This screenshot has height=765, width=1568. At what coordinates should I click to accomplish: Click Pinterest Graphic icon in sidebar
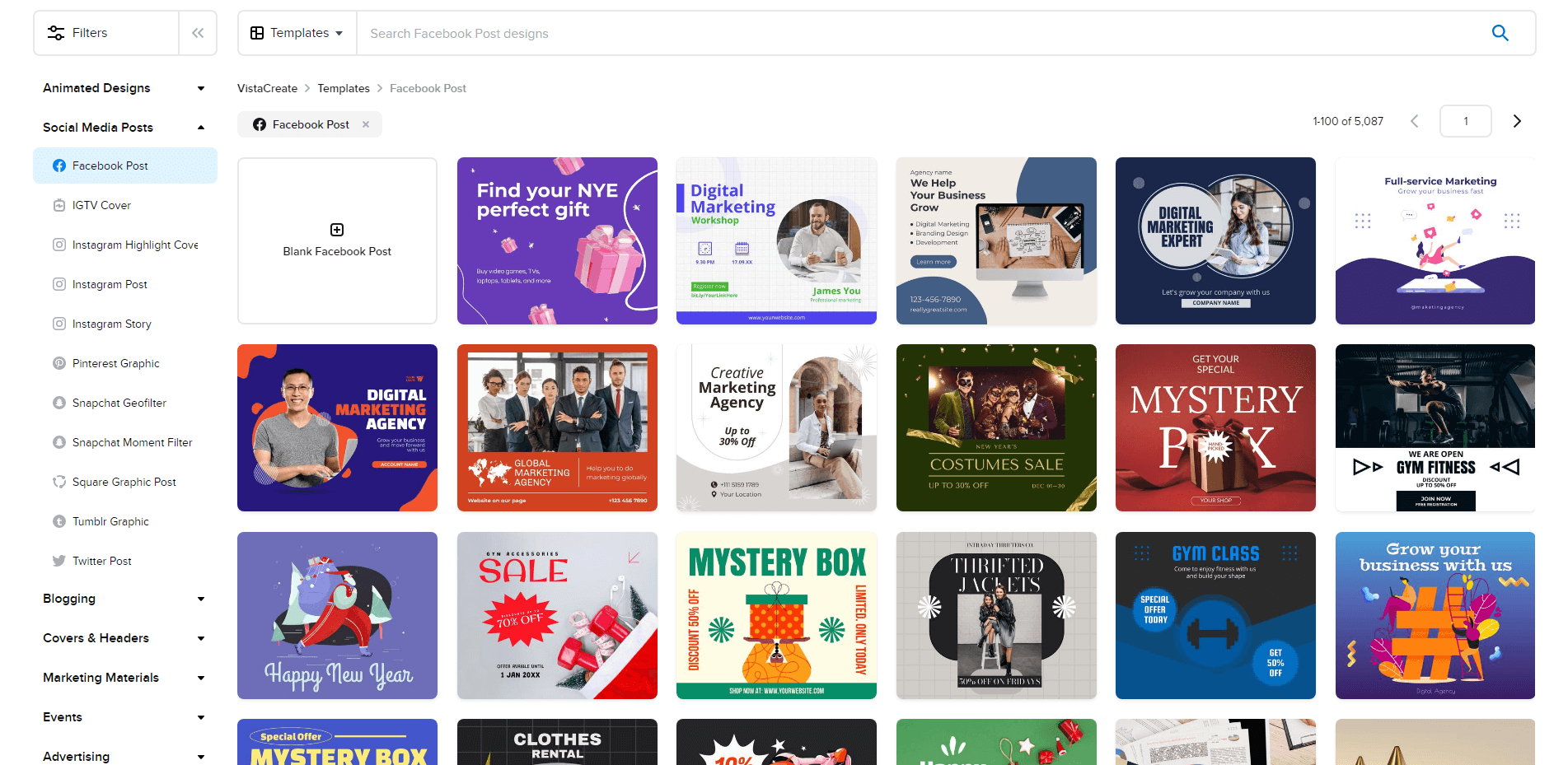[59, 363]
